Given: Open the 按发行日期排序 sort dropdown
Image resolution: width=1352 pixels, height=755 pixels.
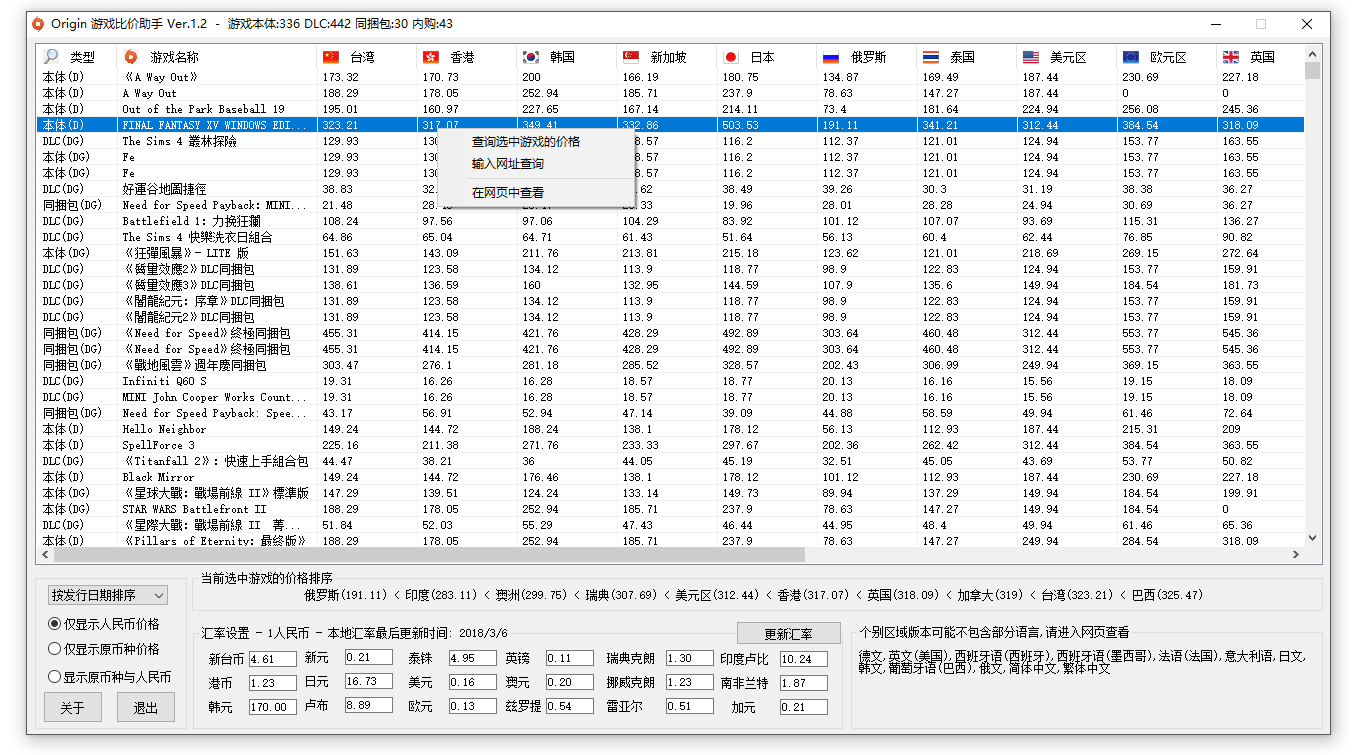Looking at the screenshot, I should click(108, 595).
